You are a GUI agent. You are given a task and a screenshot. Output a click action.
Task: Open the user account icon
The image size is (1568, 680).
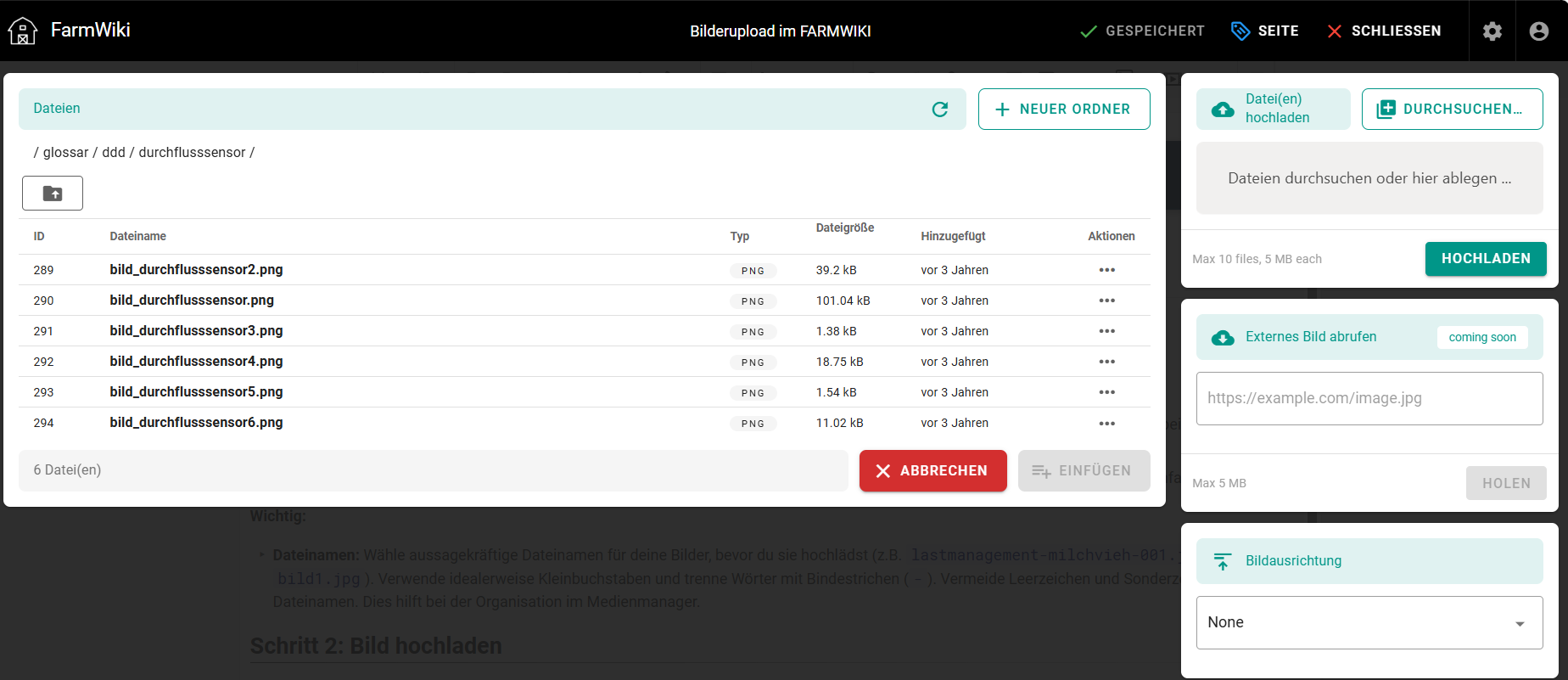click(1538, 31)
